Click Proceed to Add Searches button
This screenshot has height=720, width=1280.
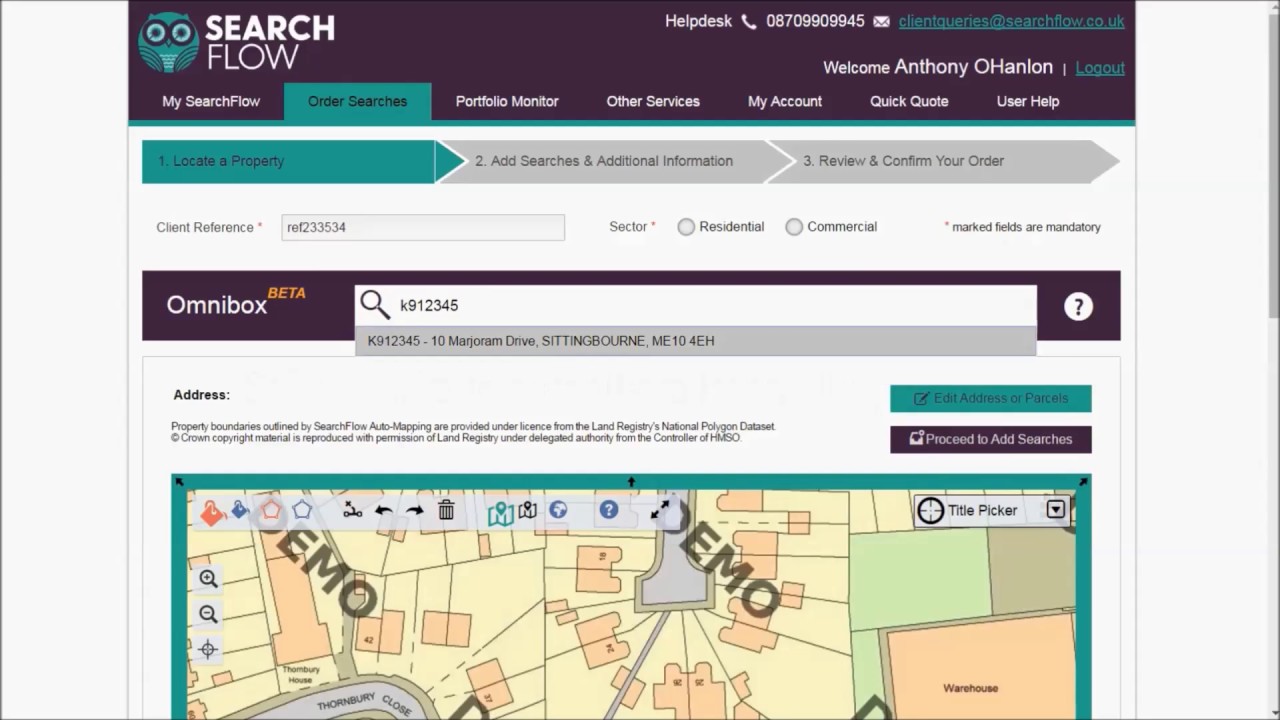coord(991,439)
